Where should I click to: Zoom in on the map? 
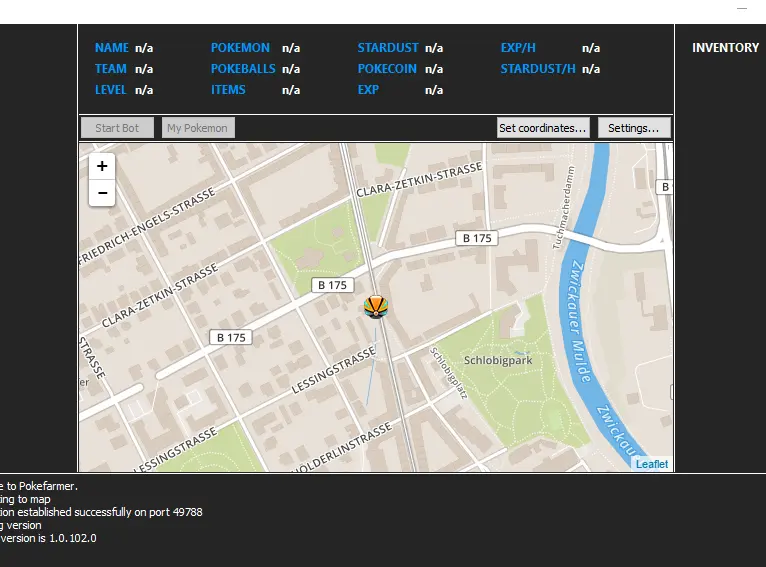(x=102, y=167)
